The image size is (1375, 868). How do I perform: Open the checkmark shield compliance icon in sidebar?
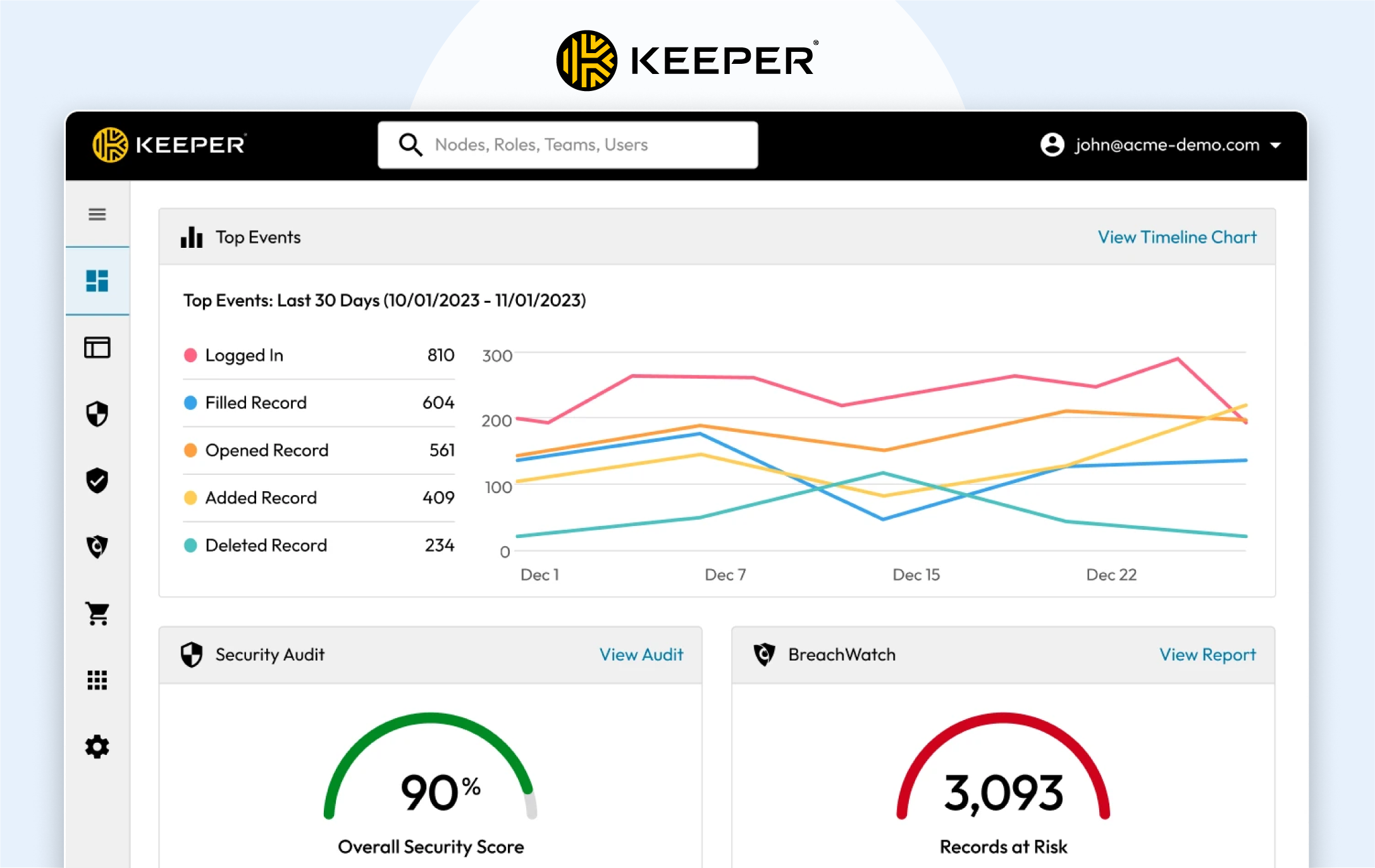coord(97,480)
